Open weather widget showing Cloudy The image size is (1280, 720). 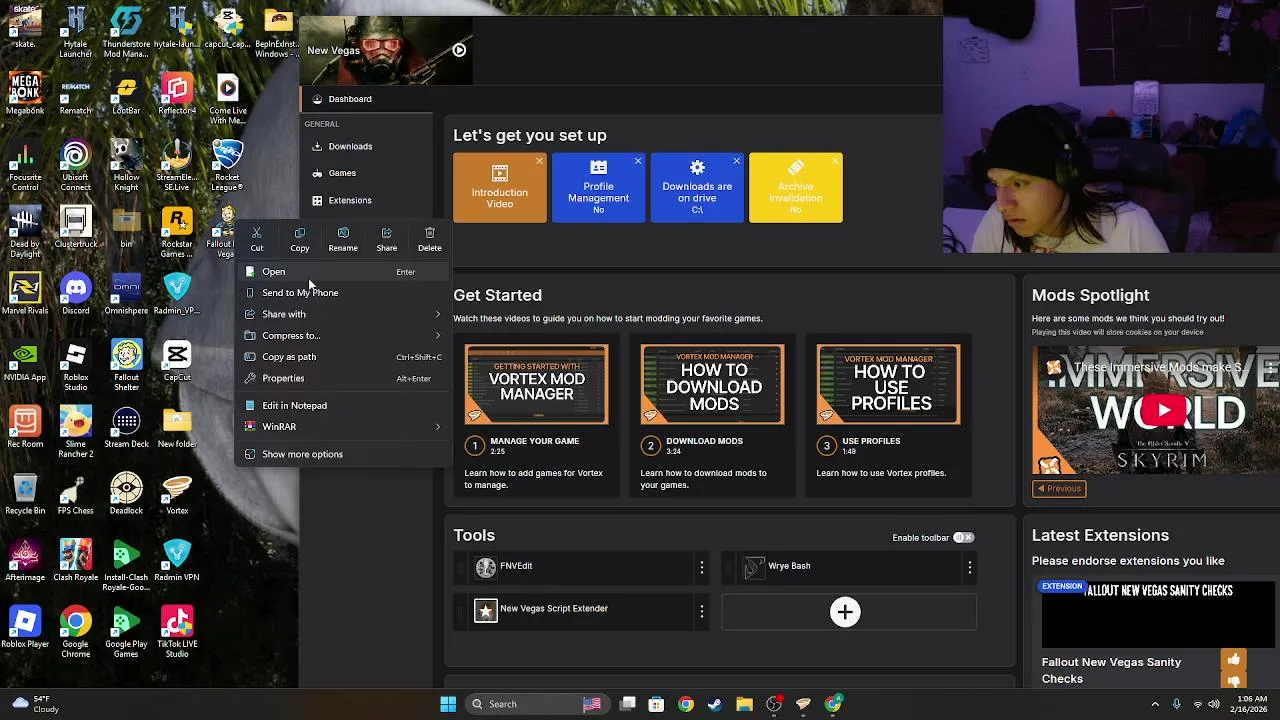click(x=36, y=704)
